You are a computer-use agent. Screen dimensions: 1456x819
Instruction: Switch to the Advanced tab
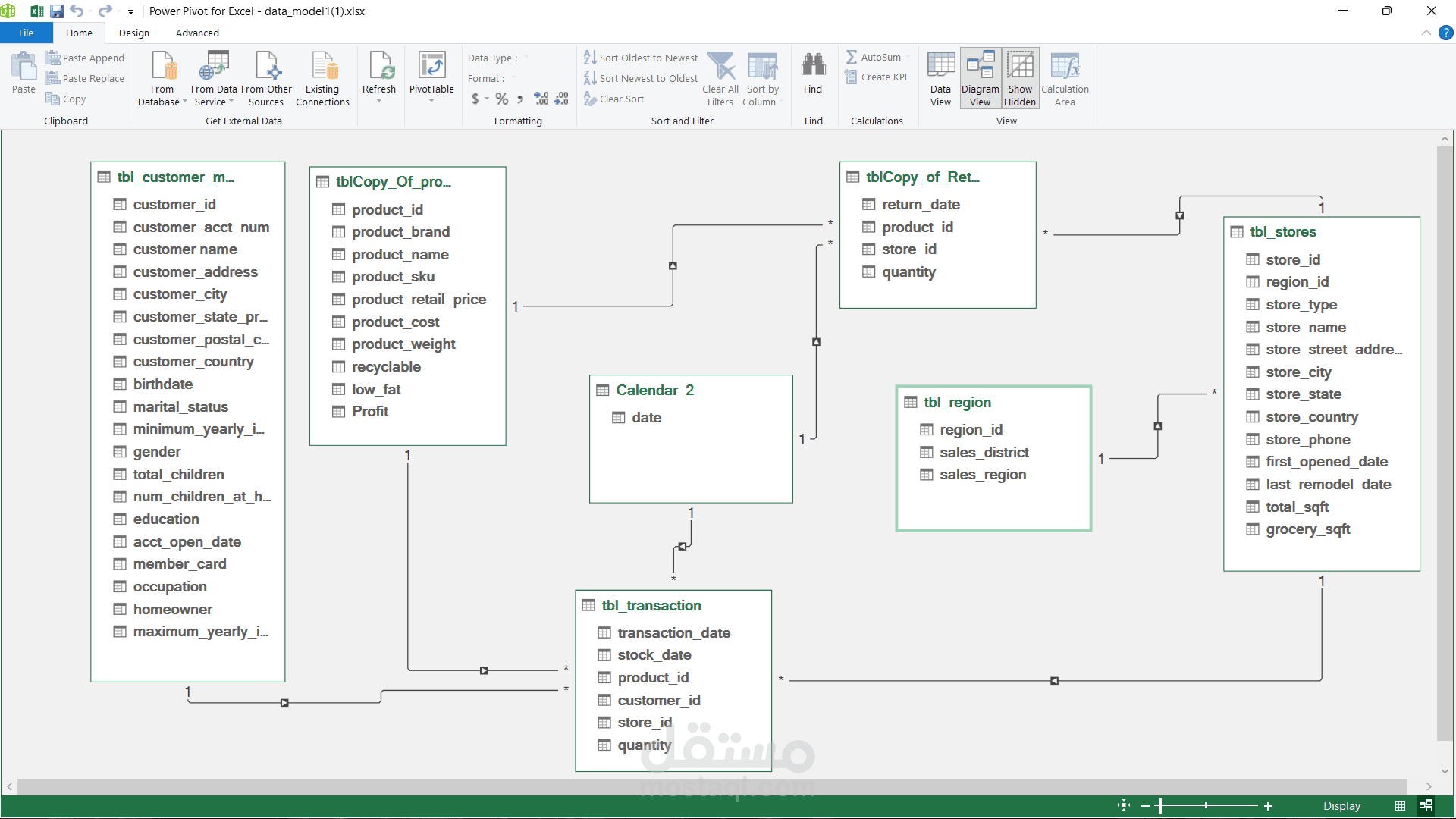[x=197, y=33]
